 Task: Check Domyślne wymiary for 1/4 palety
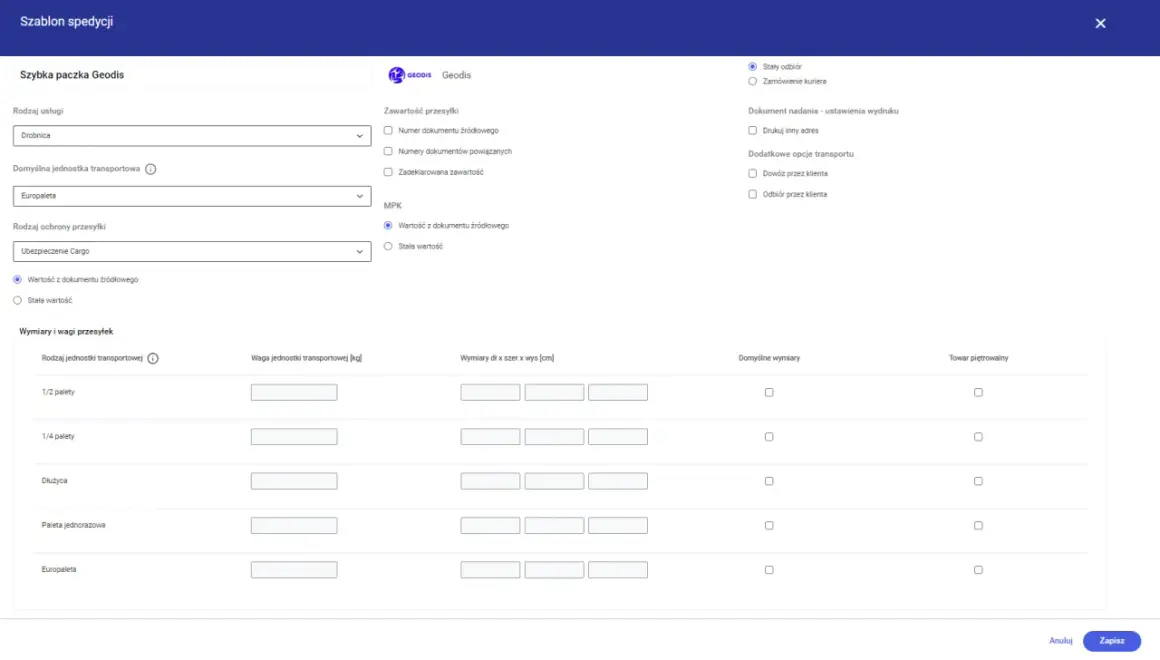pyautogui.click(x=769, y=437)
